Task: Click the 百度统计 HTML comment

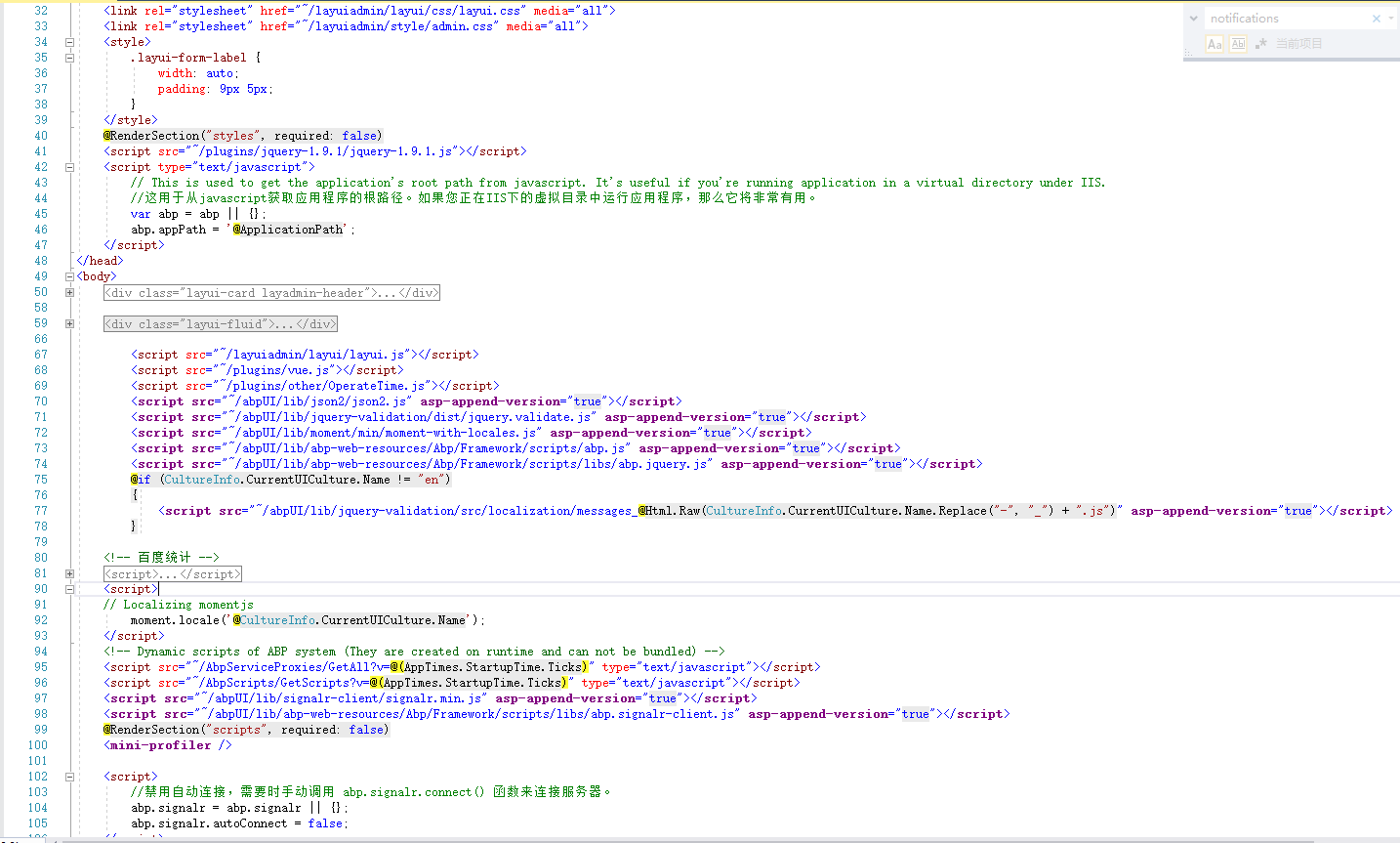Action: point(162,558)
